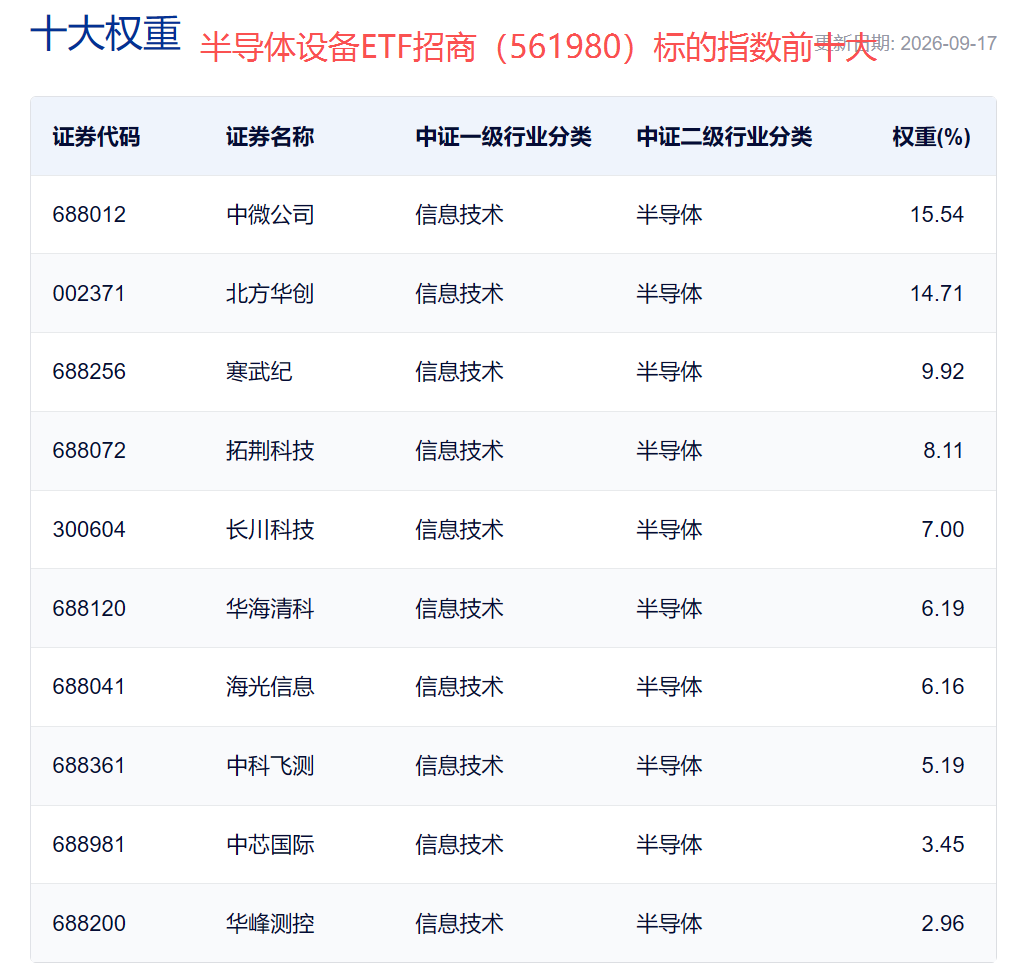The height and width of the screenshot is (974, 1010).
Task: Click weight value 15.54
Action: 937,215
